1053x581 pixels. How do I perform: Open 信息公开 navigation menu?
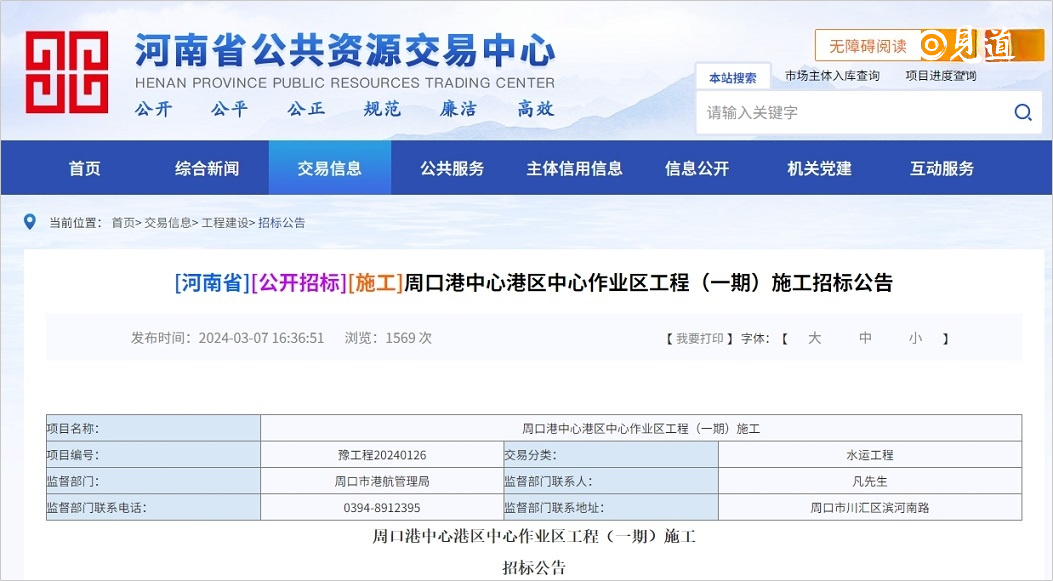697,168
